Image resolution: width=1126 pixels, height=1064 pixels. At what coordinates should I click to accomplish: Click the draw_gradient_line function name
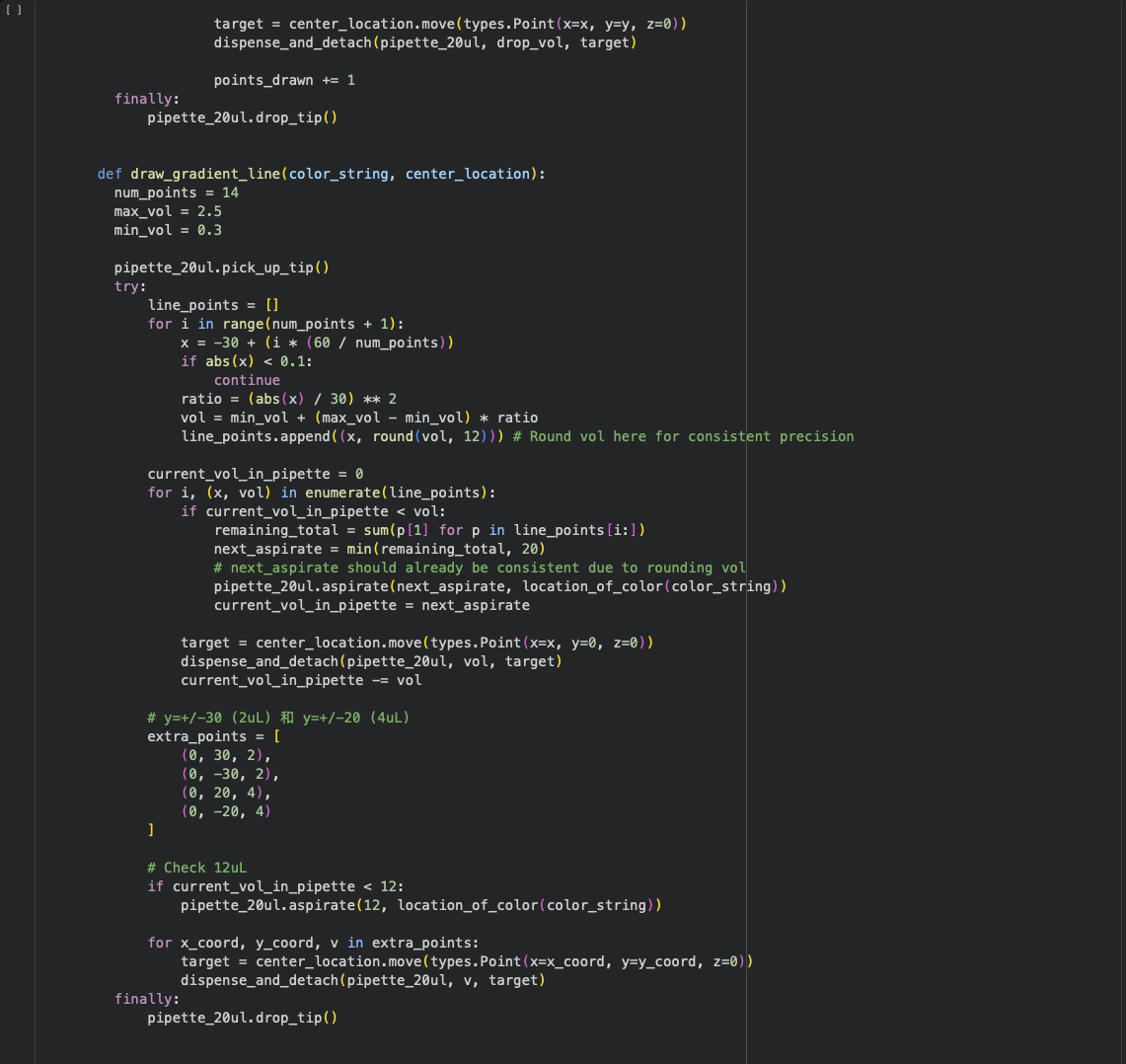[205, 174]
